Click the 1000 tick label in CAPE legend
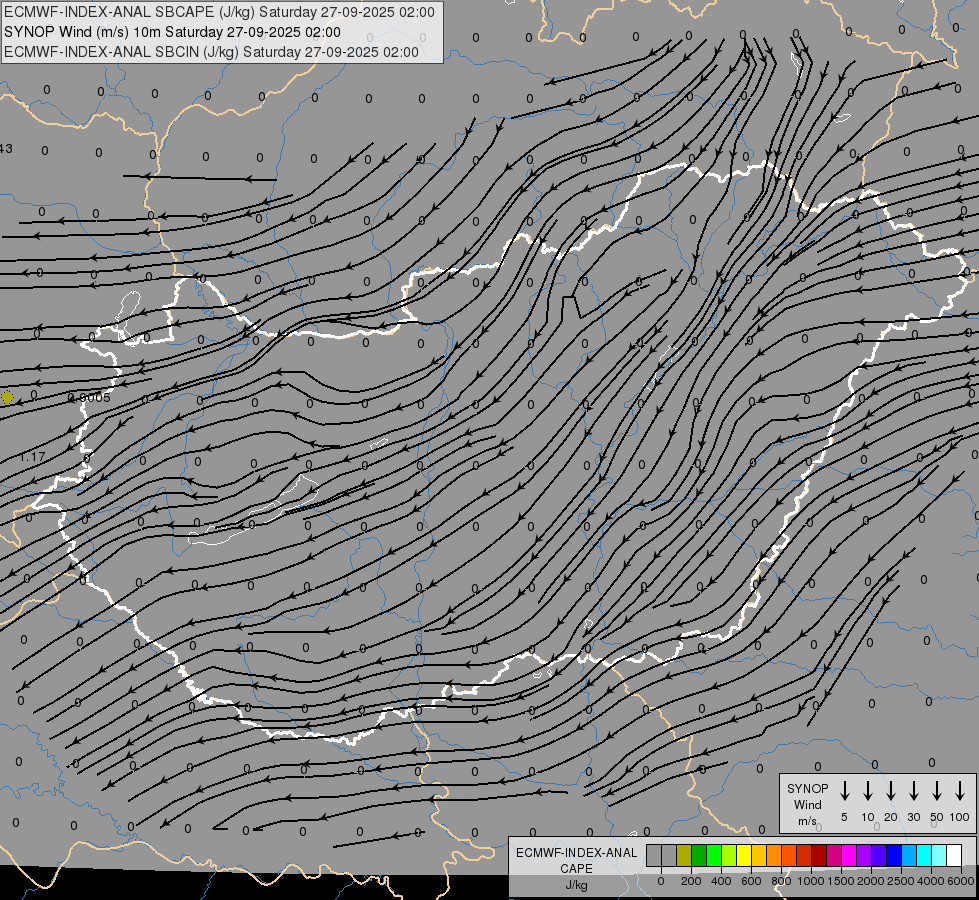The image size is (979, 900). 811,881
